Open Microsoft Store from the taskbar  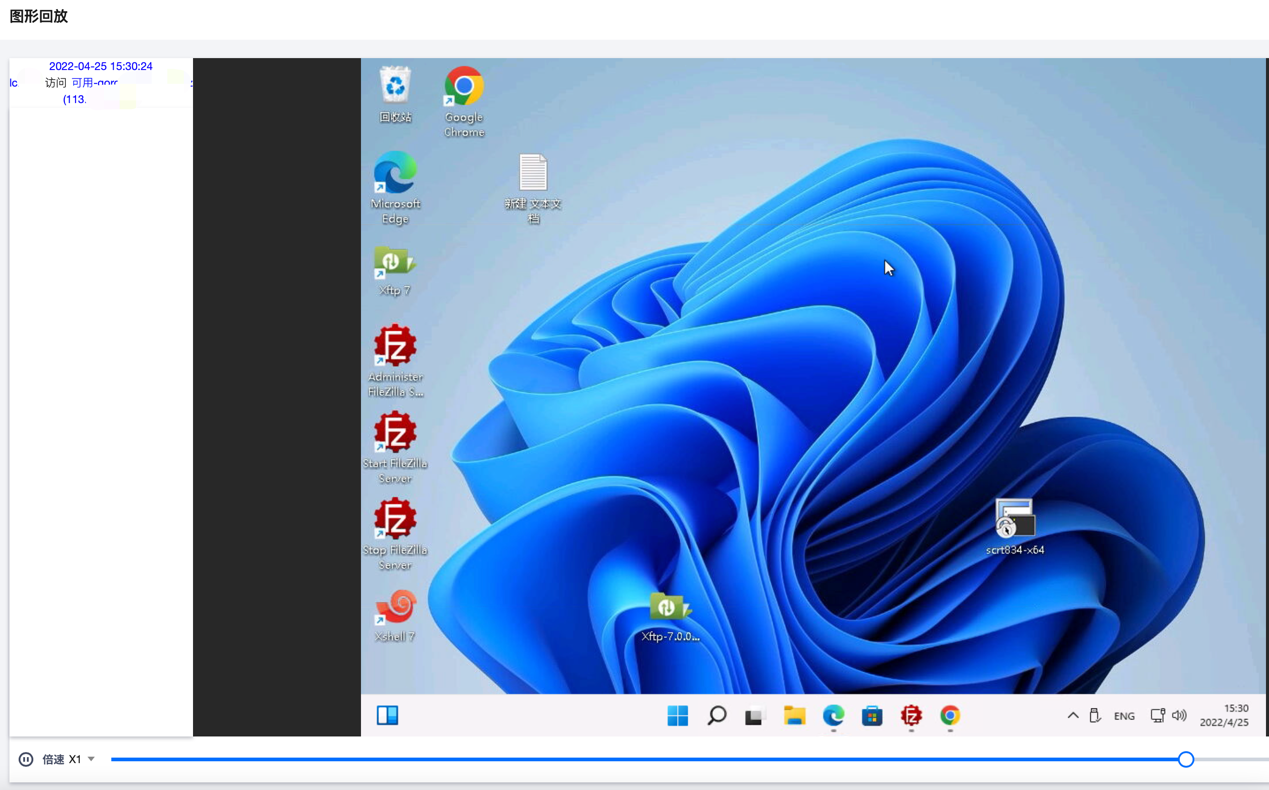coord(872,715)
